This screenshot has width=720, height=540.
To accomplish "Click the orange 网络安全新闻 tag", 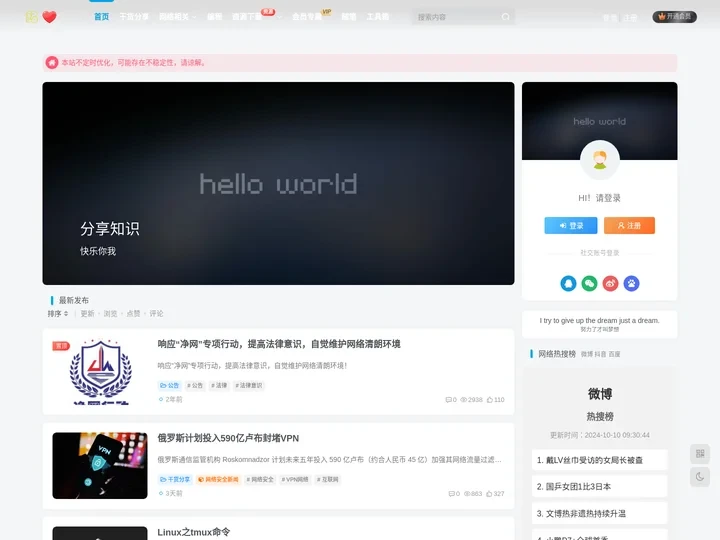I will (x=218, y=479).
